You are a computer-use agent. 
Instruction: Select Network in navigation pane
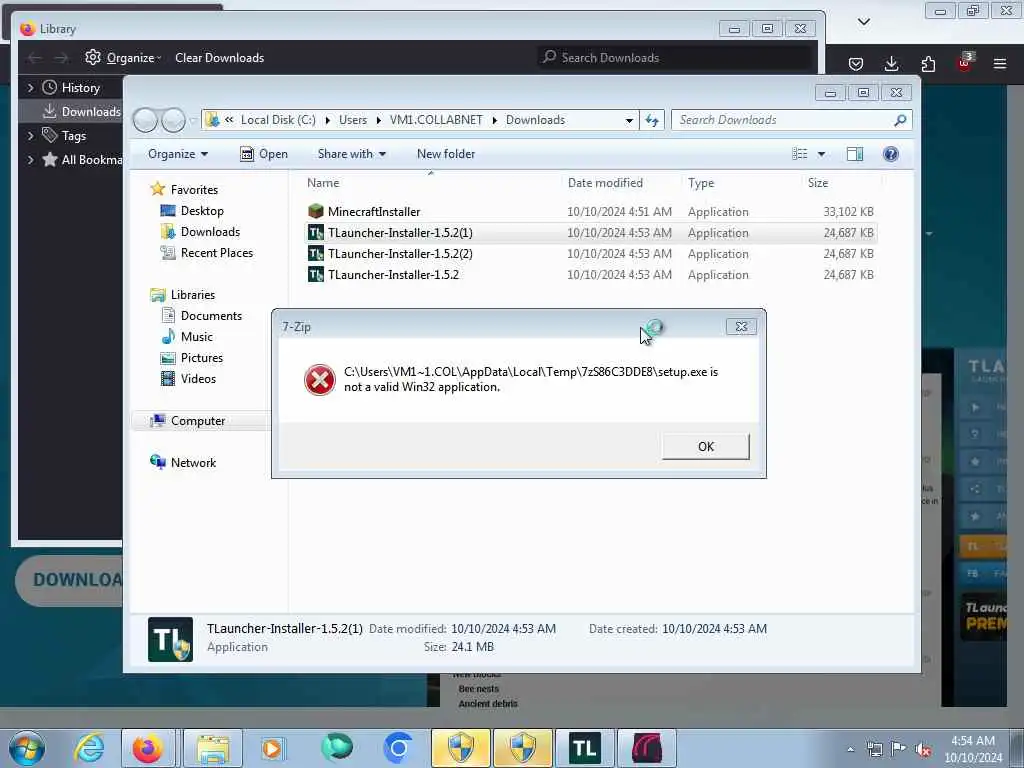point(193,462)
